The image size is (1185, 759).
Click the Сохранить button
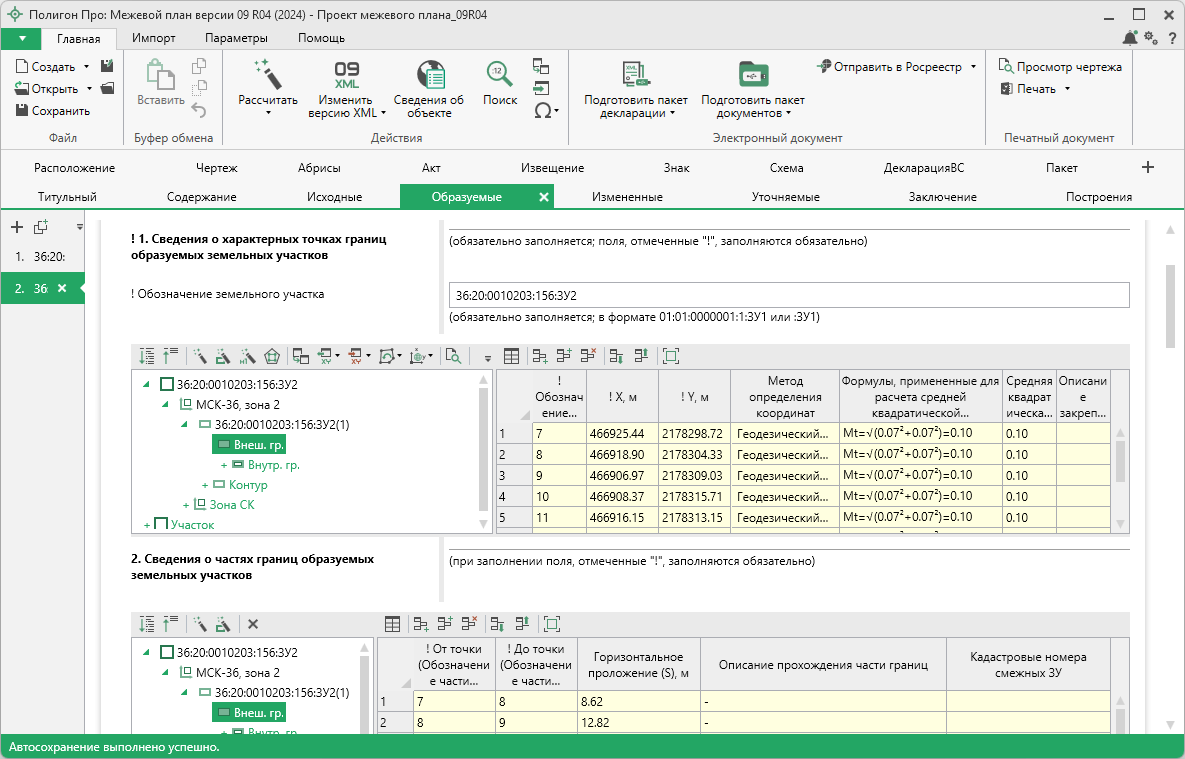pos(53,111)
